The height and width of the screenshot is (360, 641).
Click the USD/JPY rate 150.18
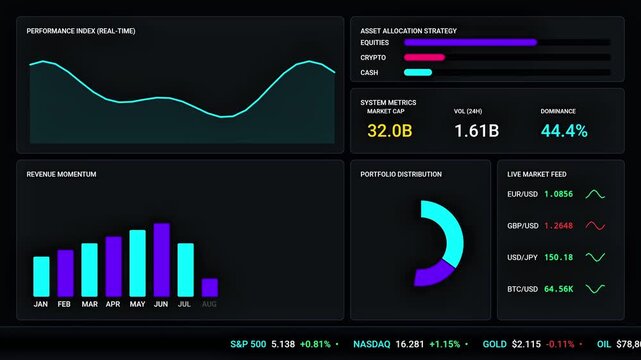(x=558, y=257)
